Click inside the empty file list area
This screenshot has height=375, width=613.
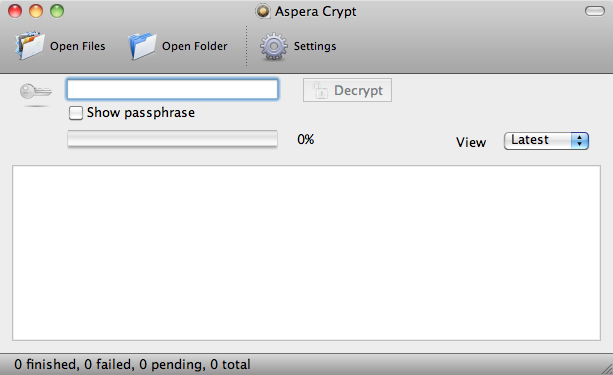tap(306, 253)
